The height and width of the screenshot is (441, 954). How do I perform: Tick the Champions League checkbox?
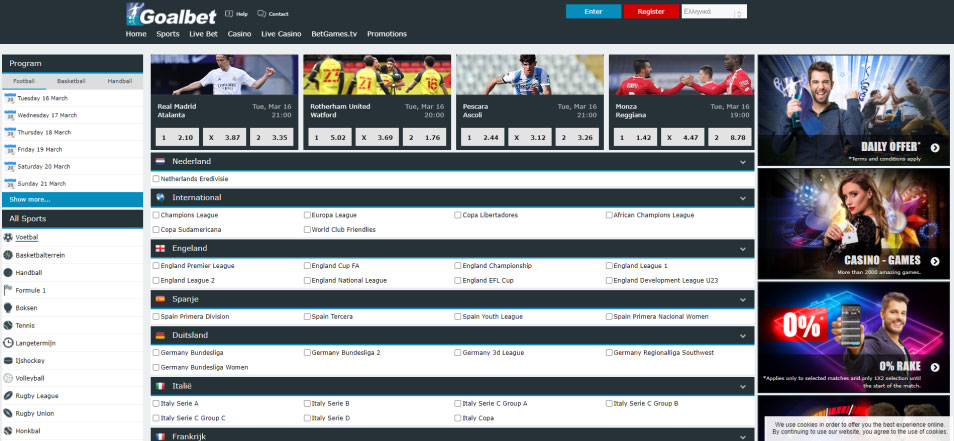(x=156, y=215)
